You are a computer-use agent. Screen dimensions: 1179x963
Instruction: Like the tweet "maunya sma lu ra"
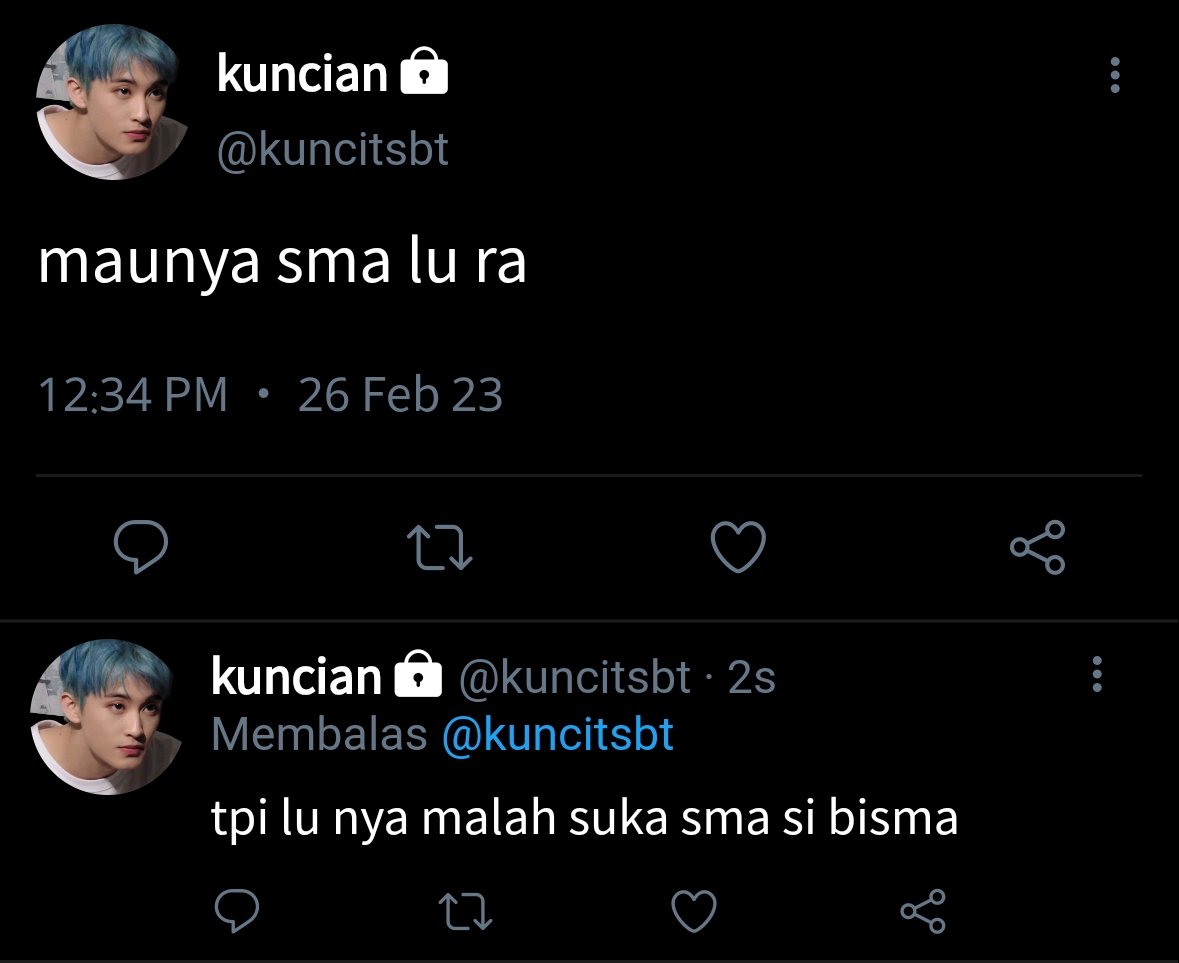click(738, 547)
